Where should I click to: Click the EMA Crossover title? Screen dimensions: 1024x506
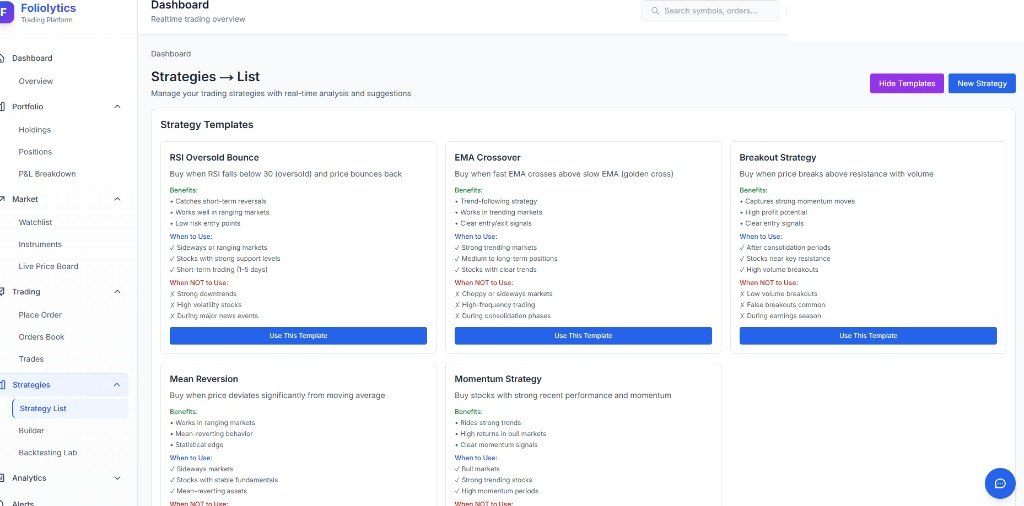pos(488,158)
